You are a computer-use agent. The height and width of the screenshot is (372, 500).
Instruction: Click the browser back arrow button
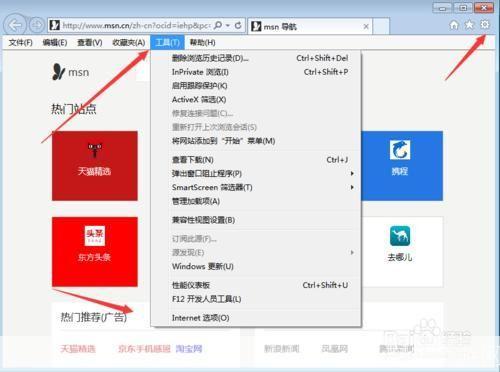[x=15, y=25]
